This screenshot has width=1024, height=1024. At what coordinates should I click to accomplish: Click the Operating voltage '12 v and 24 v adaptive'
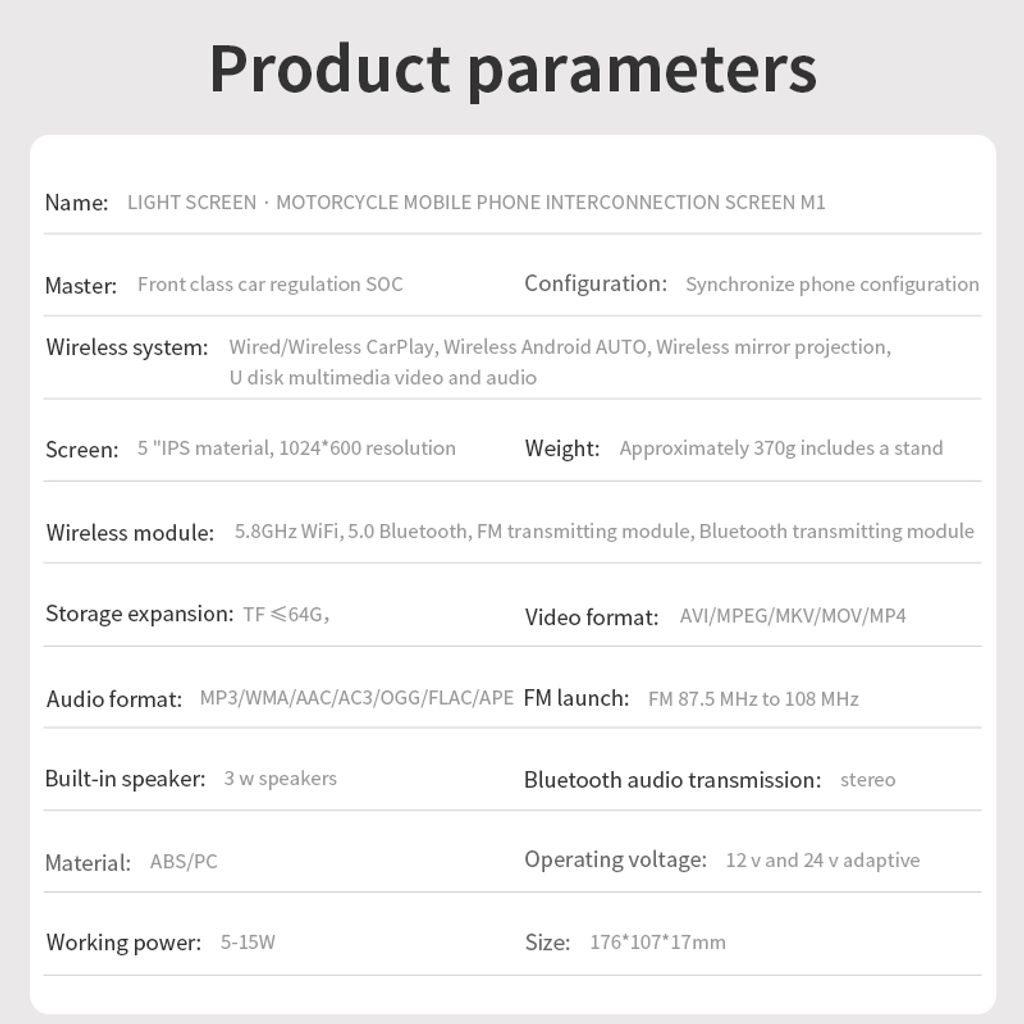(x=822, y=860)
